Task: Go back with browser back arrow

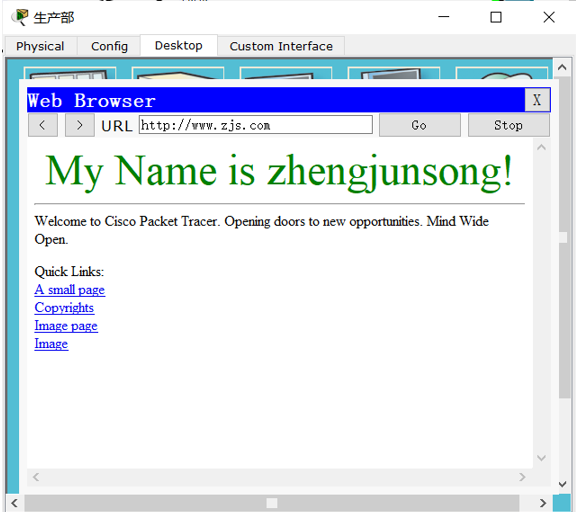Action: tap(43, 126)
